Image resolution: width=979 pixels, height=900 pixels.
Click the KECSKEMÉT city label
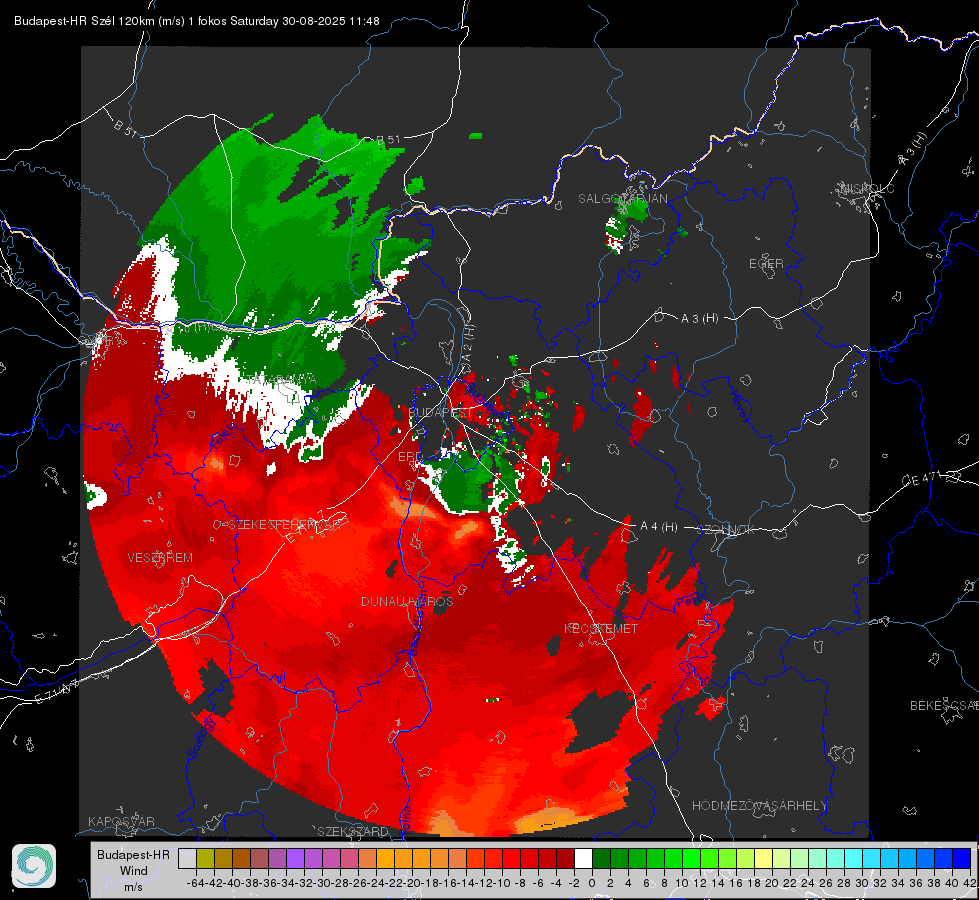pyautogui.click(x=601, y=628)
